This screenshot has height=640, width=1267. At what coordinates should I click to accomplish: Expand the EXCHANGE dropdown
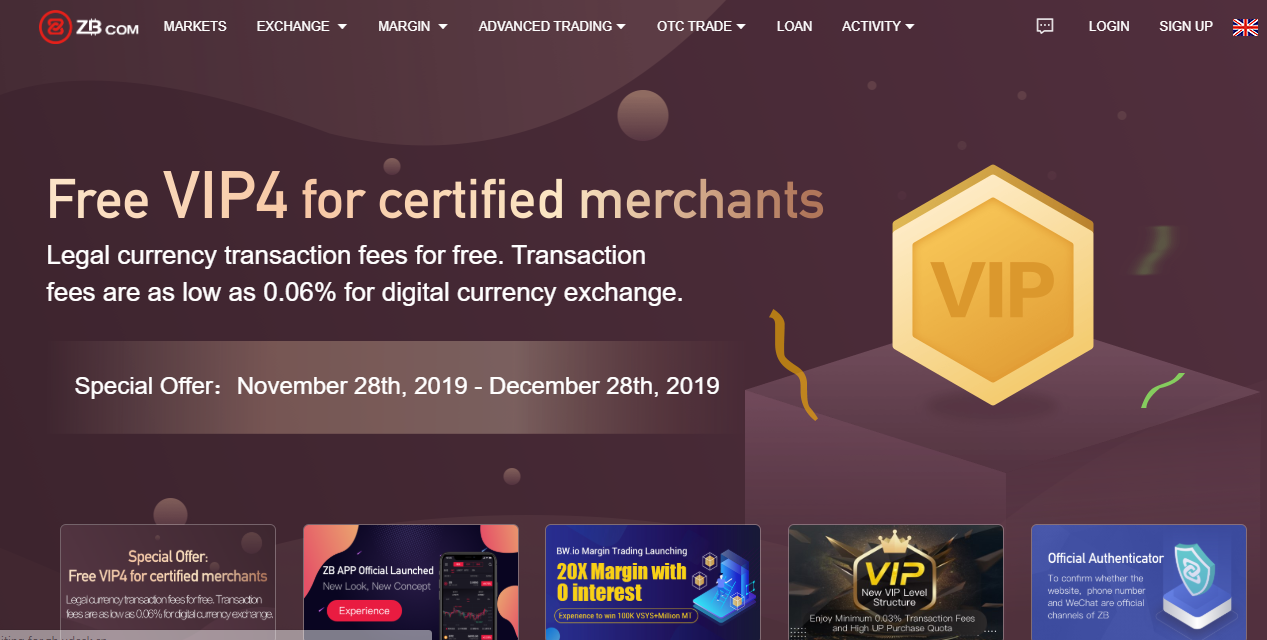pos(302,26)
